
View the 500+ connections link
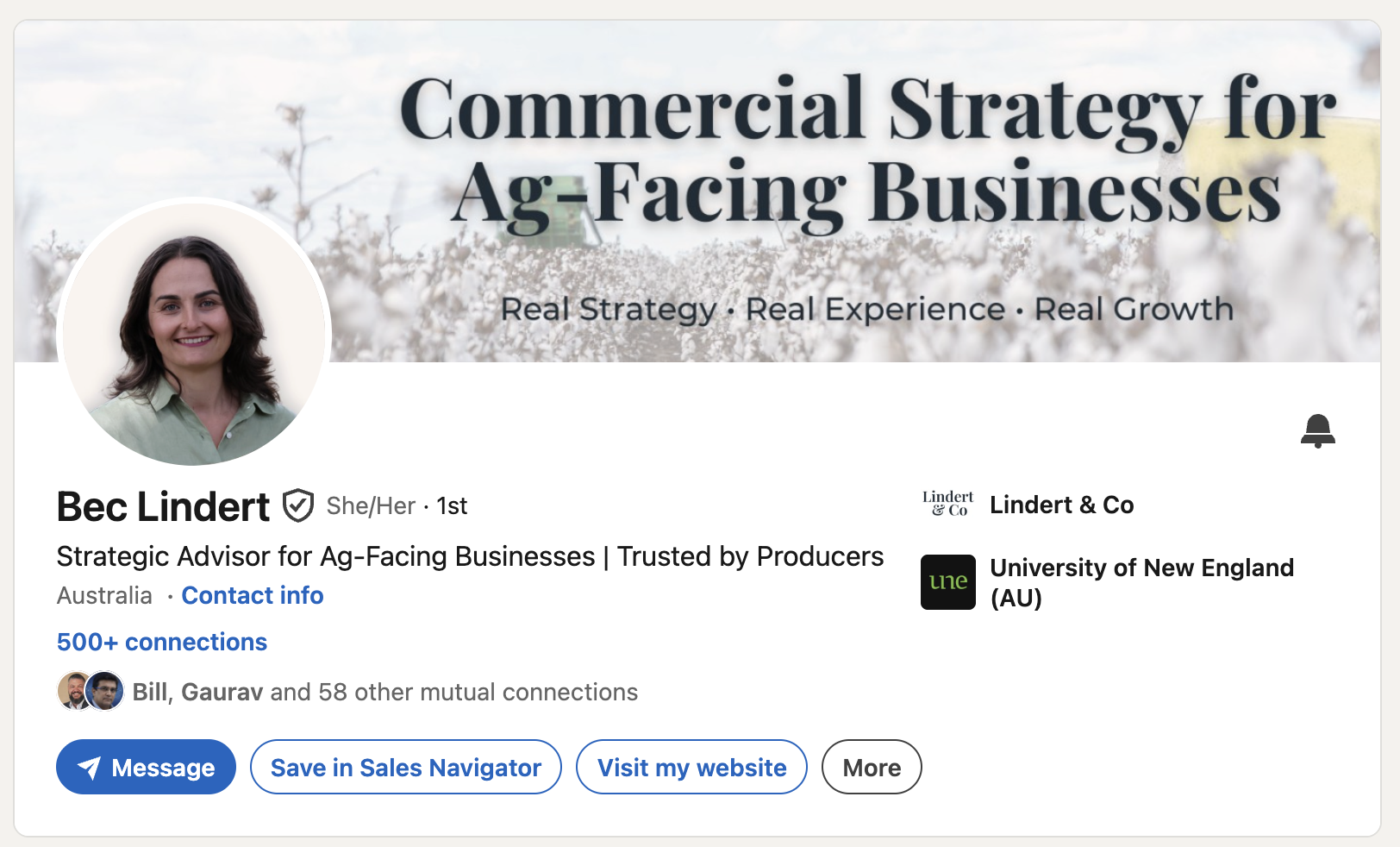[x=162, y=642]
